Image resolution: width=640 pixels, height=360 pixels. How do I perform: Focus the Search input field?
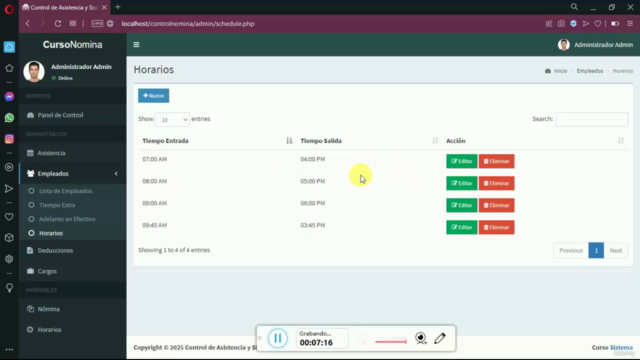click(x=591, y=119)
